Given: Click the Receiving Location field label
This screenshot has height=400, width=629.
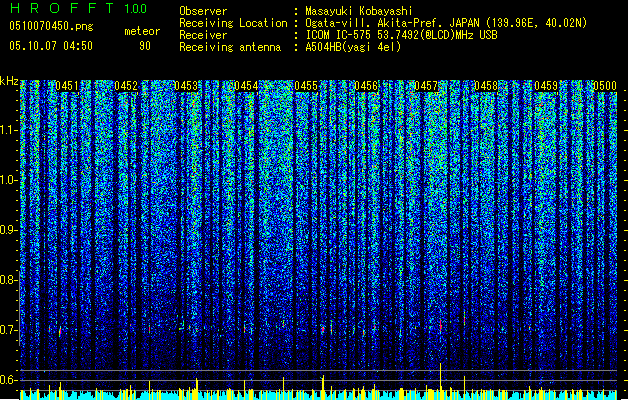Looking at the screenshot, I should 233,23.
